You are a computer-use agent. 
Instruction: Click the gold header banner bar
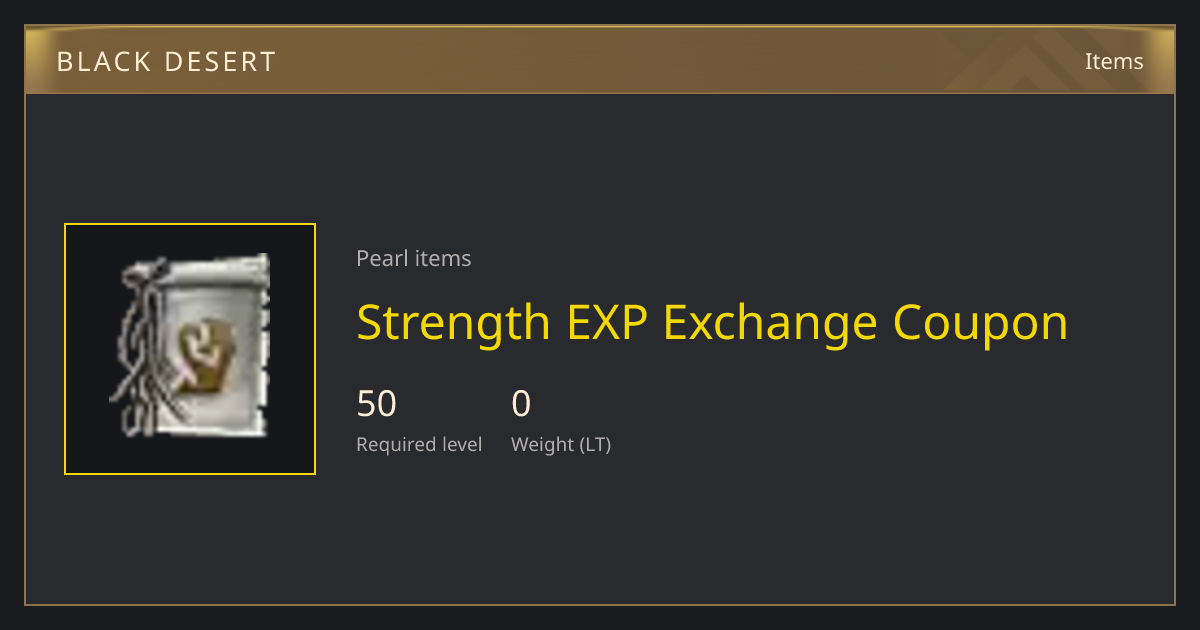(x=600, y=61)
